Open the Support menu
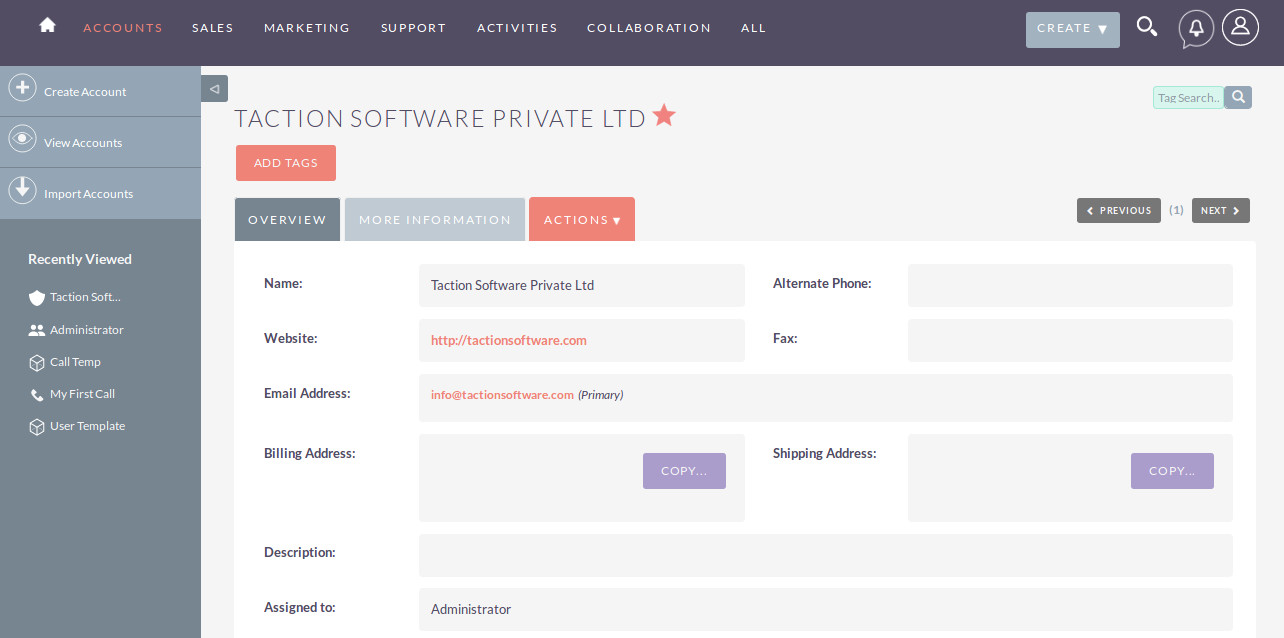This screenshot has height=638, width=1284. [x=414, y=28]
